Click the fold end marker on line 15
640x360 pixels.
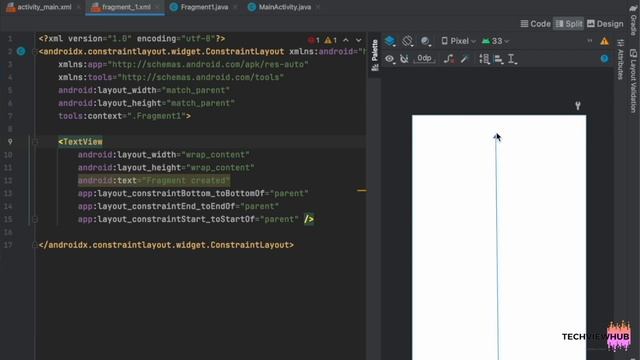[35, 219]
